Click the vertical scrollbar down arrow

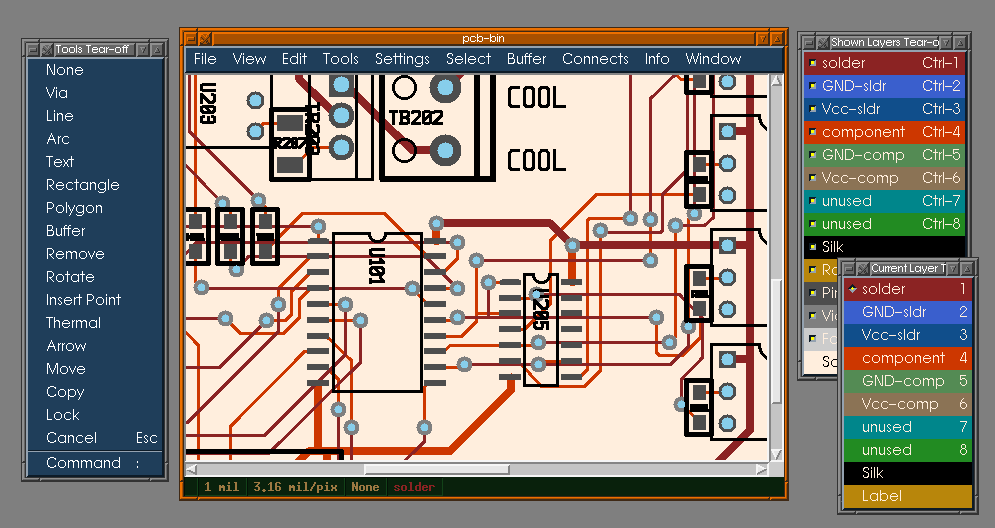(x=776, y=454)
